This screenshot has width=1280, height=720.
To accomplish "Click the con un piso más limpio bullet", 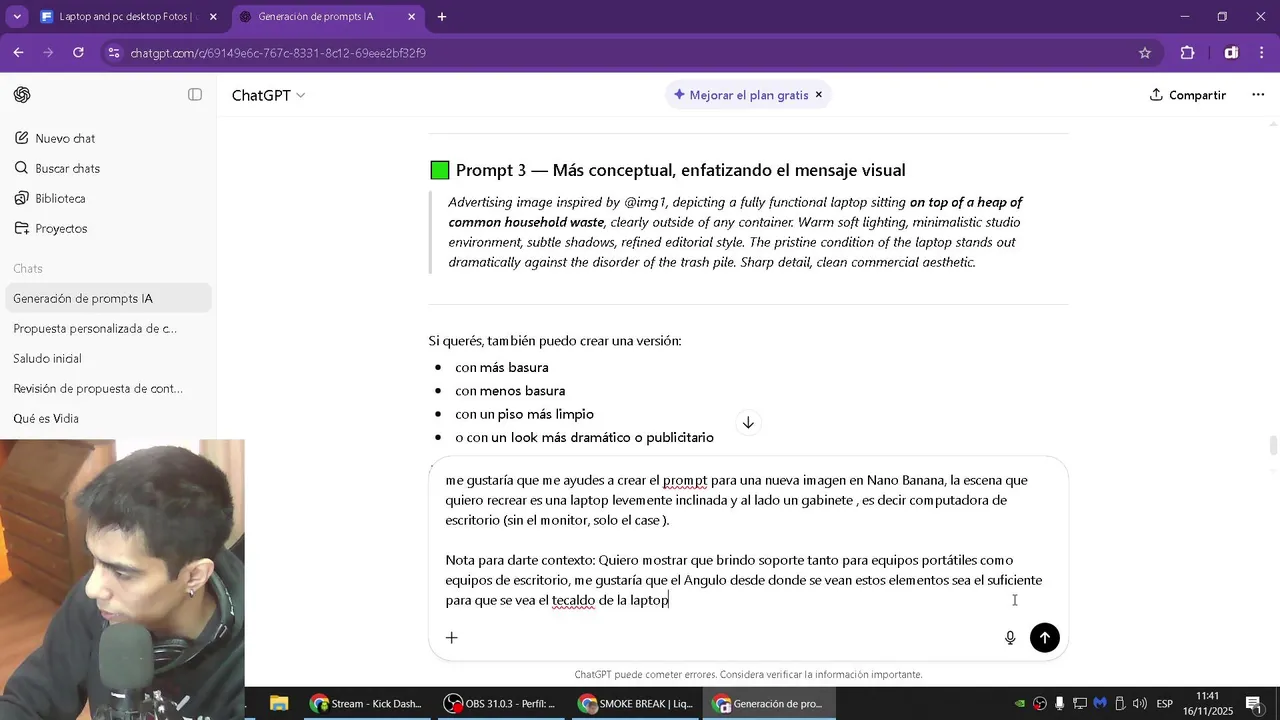I will pos(524,414).
